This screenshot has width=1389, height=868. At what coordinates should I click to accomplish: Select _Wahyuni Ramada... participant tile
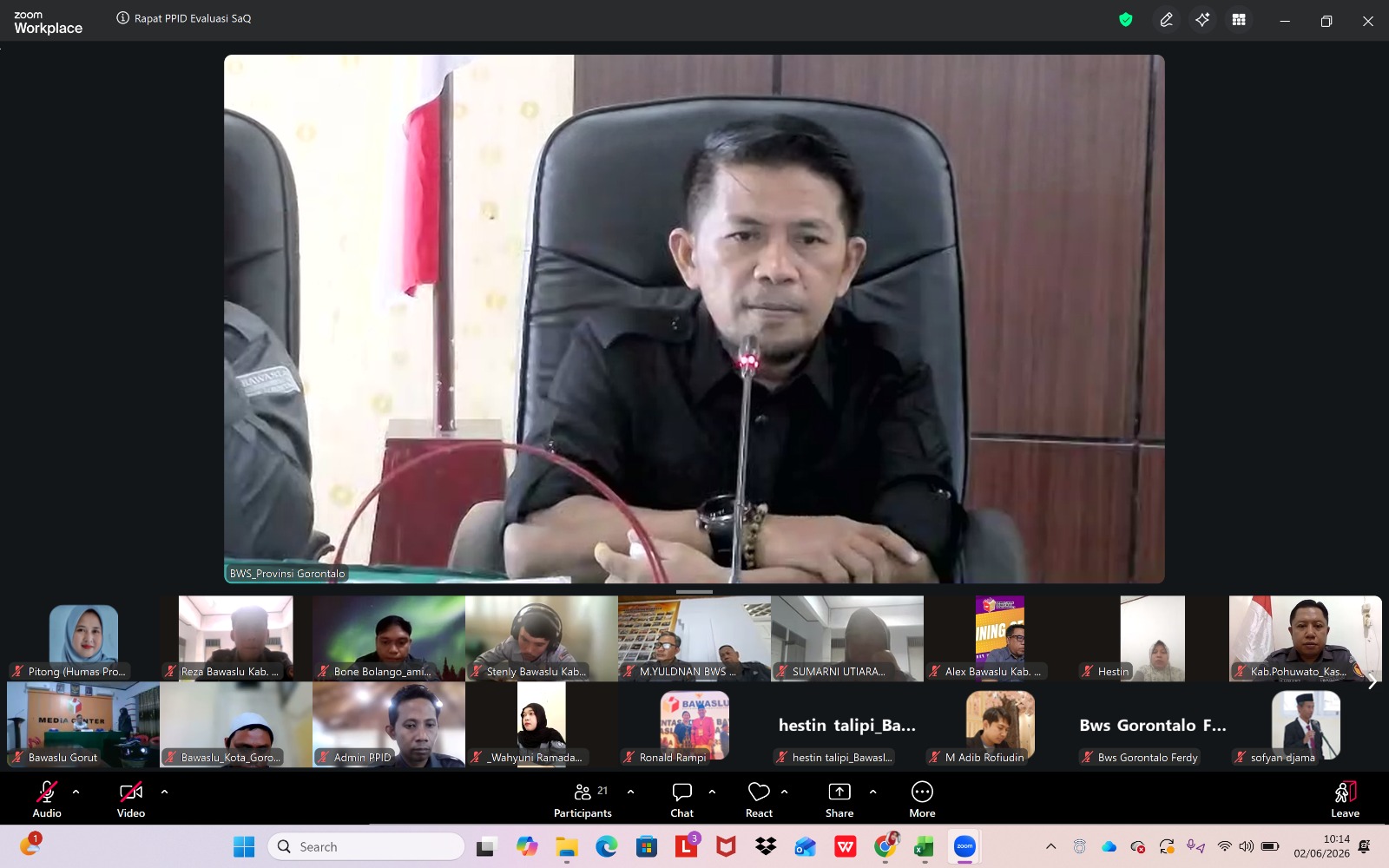tap(542, 724)
